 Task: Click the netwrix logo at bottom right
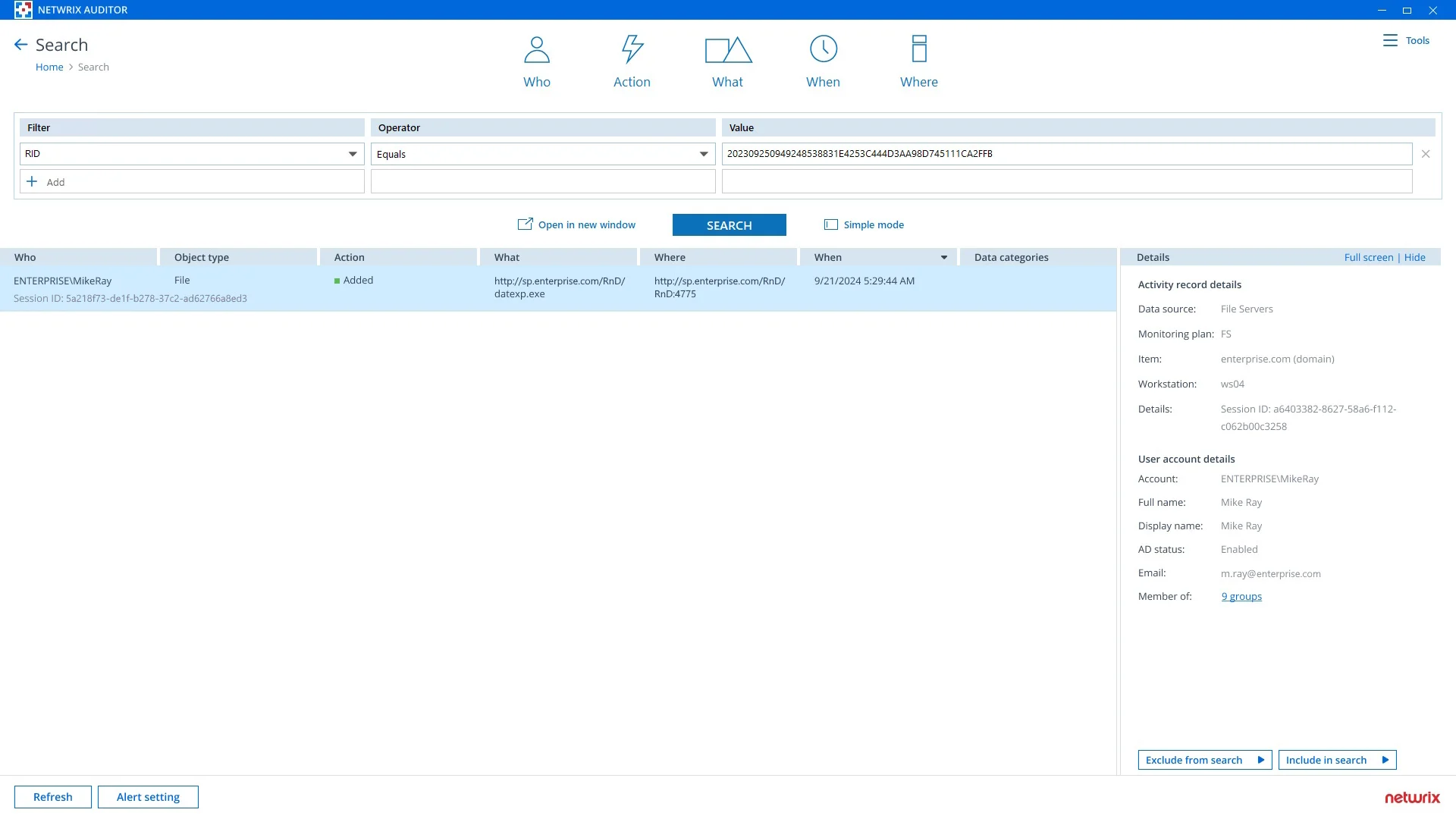pos(1412,797)
